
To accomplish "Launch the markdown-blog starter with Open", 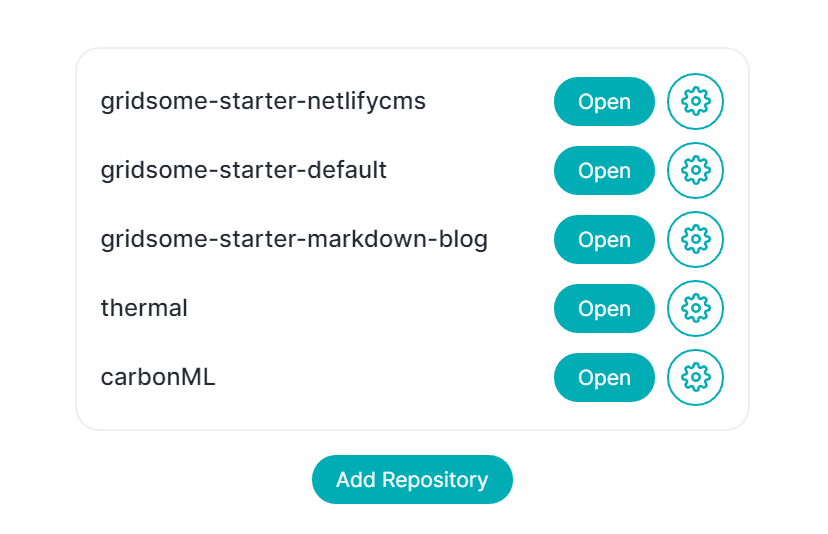I will pos(604,239).
